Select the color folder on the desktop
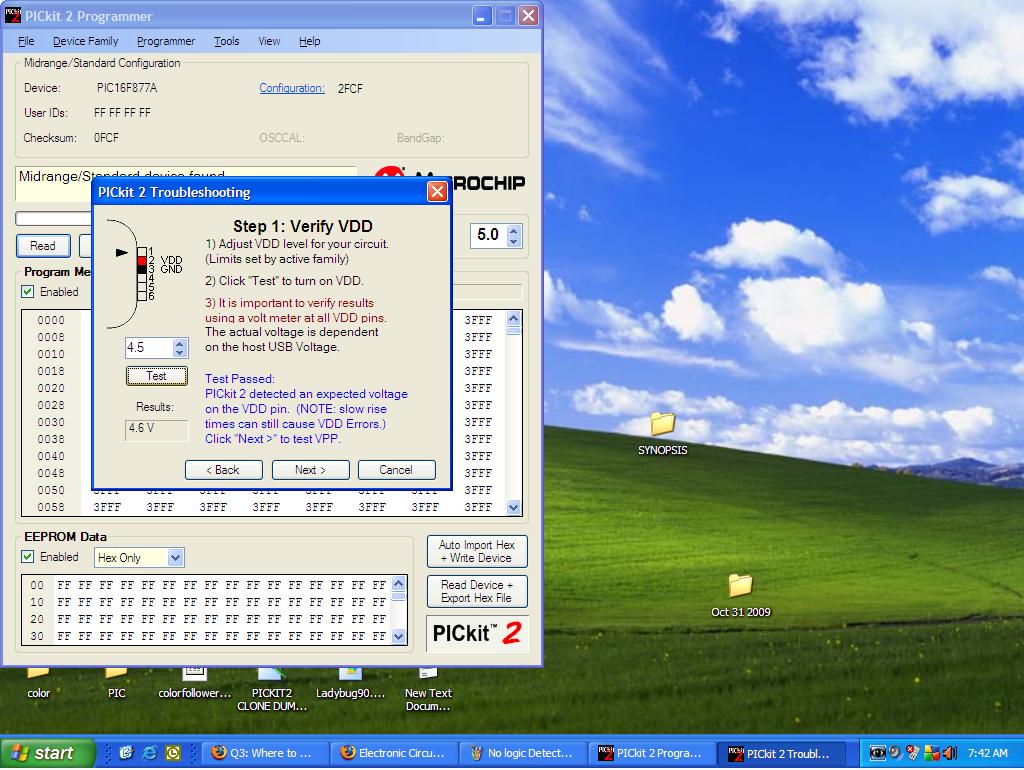 coord(38,682)
